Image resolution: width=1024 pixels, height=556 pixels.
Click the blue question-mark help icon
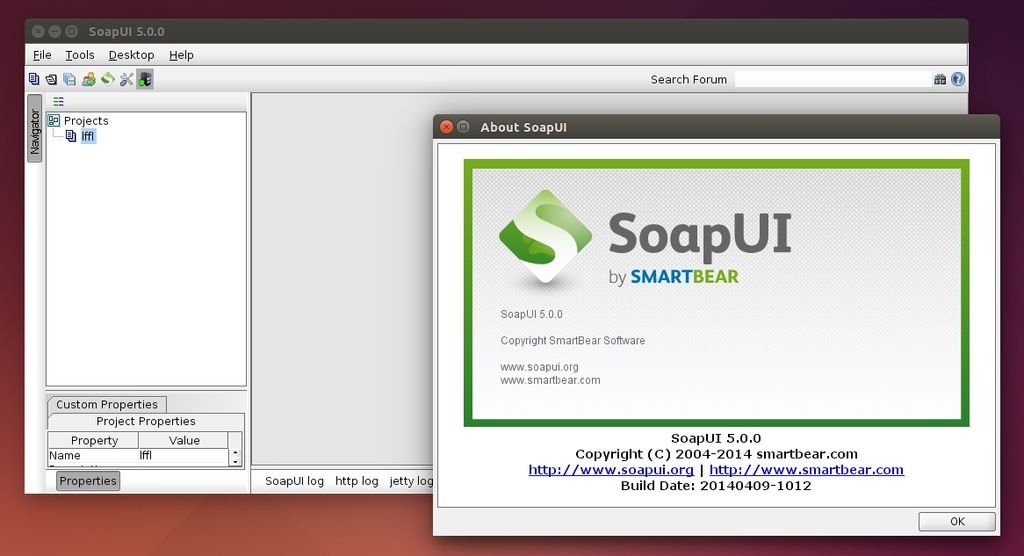(957, 79)
